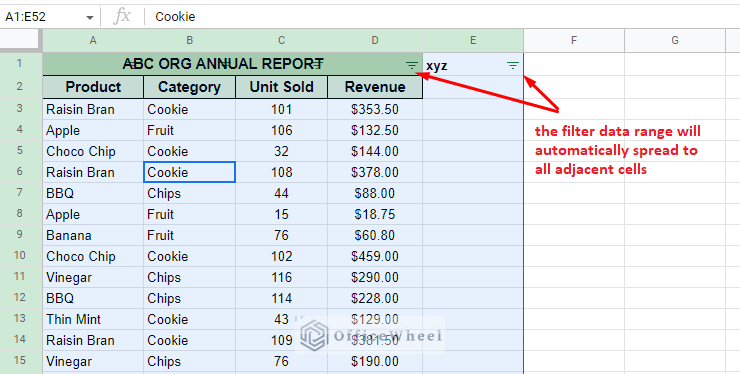
Task: Select row 6 header
Action: pyautogui.click(x=21, y=172)
